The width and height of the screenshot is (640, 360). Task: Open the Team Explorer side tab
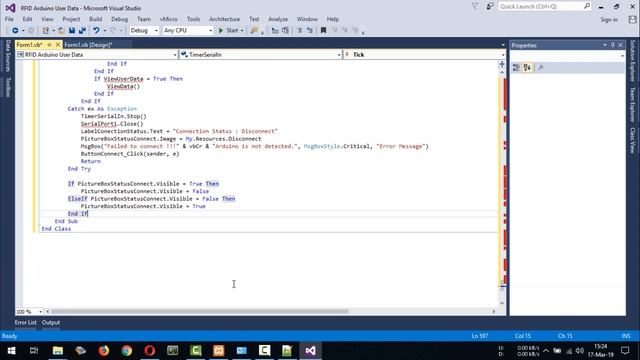pos(632,104)
